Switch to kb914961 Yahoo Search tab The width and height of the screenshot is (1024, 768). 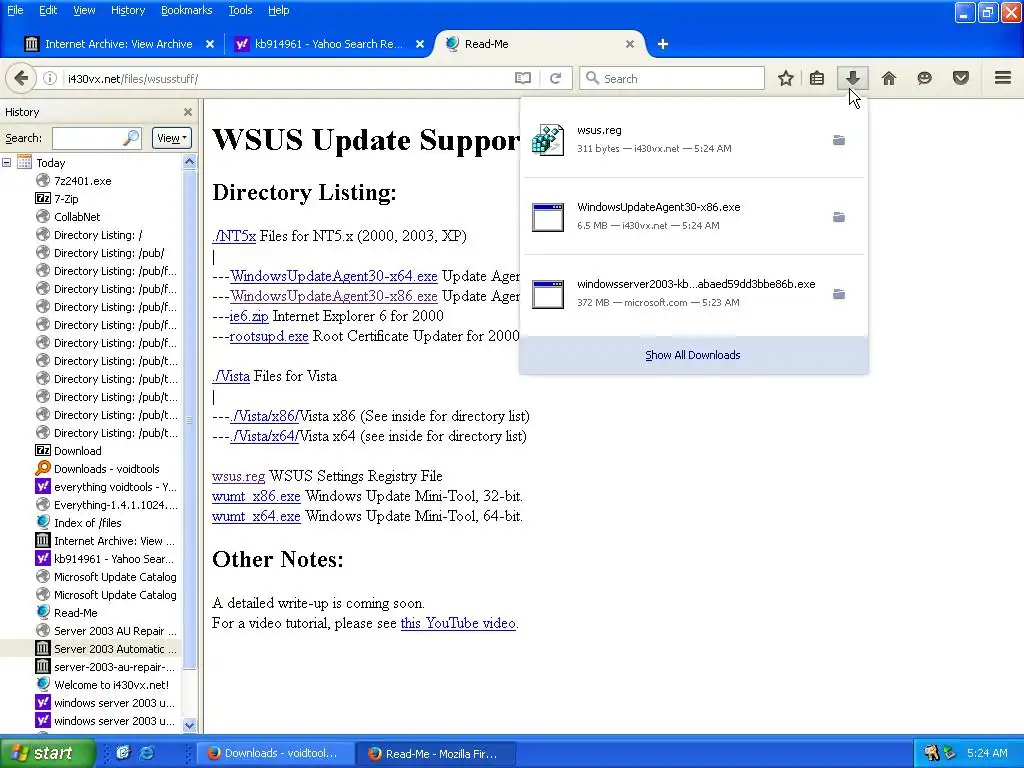pyautogui.click(x=328, y=44)
